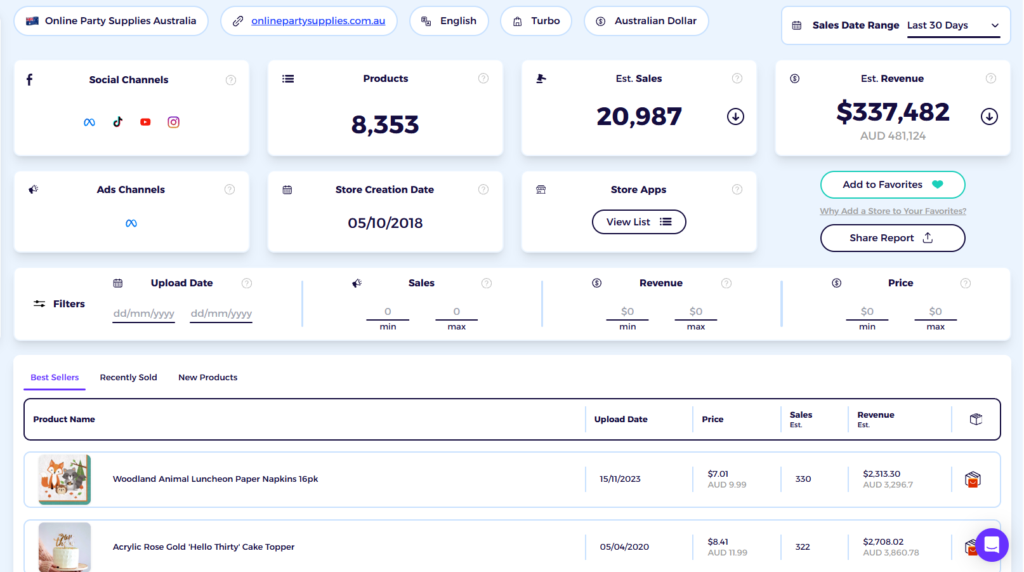Click Acrylic Rose Gold 'Hello Thirty' Cake Topper name
The image size is (1024, 572).
[204, 547]
